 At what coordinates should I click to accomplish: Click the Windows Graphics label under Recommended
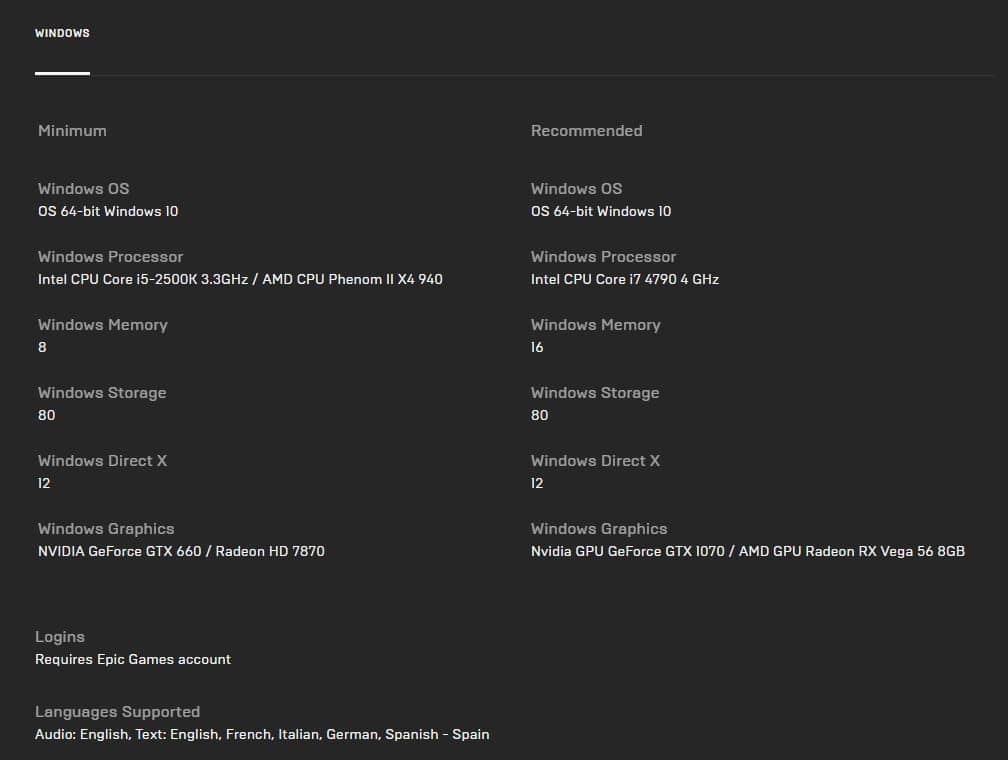(598, 529)
